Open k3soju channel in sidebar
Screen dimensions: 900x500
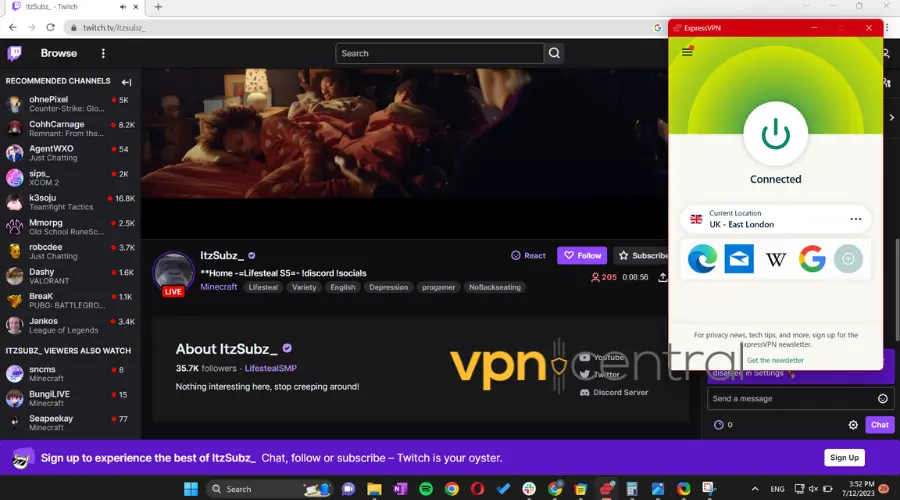(70, 203)
